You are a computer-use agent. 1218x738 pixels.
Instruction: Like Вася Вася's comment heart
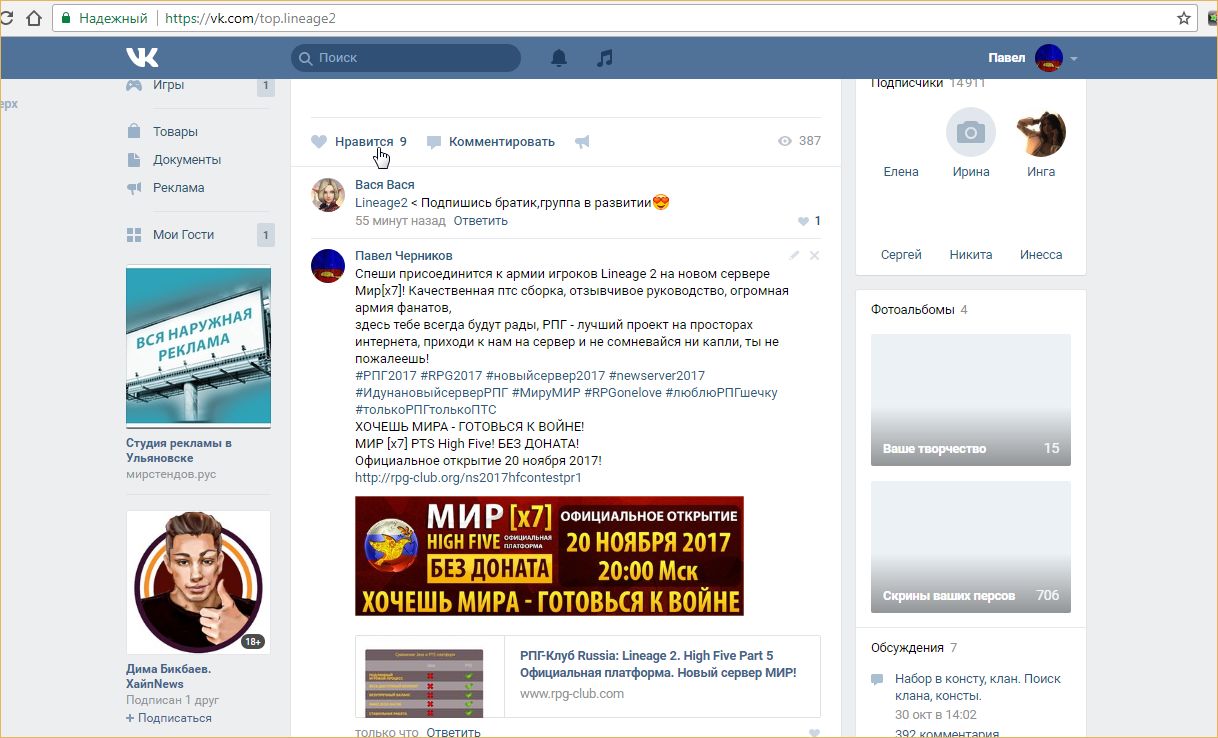point(803,221)
